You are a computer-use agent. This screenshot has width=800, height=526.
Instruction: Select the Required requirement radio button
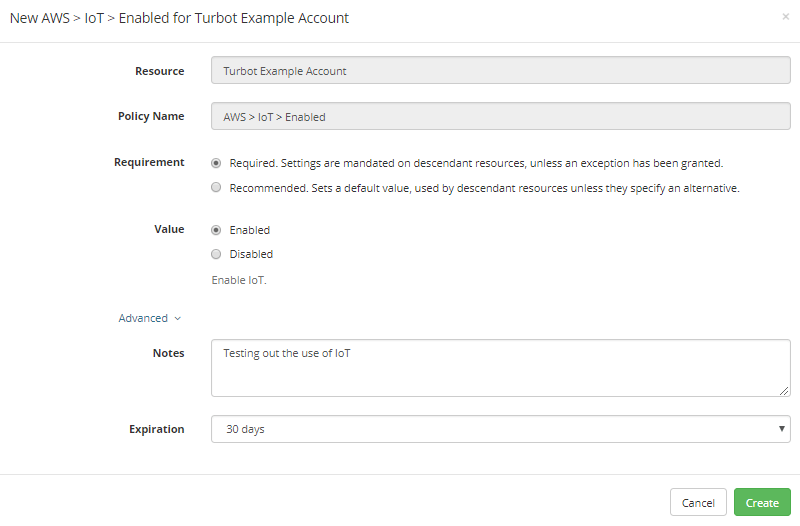pyautogui.click(x=216, y=163)
